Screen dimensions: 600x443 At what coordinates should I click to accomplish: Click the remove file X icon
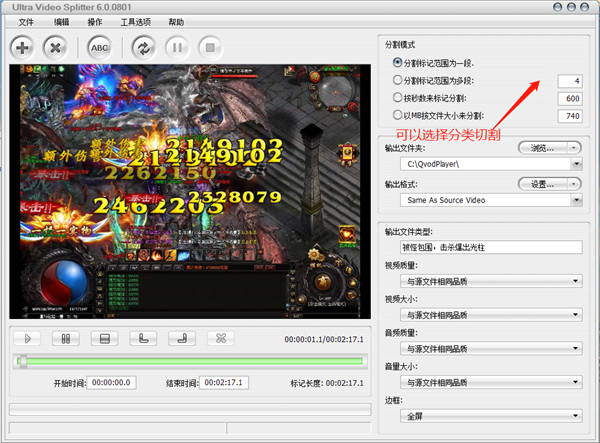click(x=55, y=48)
